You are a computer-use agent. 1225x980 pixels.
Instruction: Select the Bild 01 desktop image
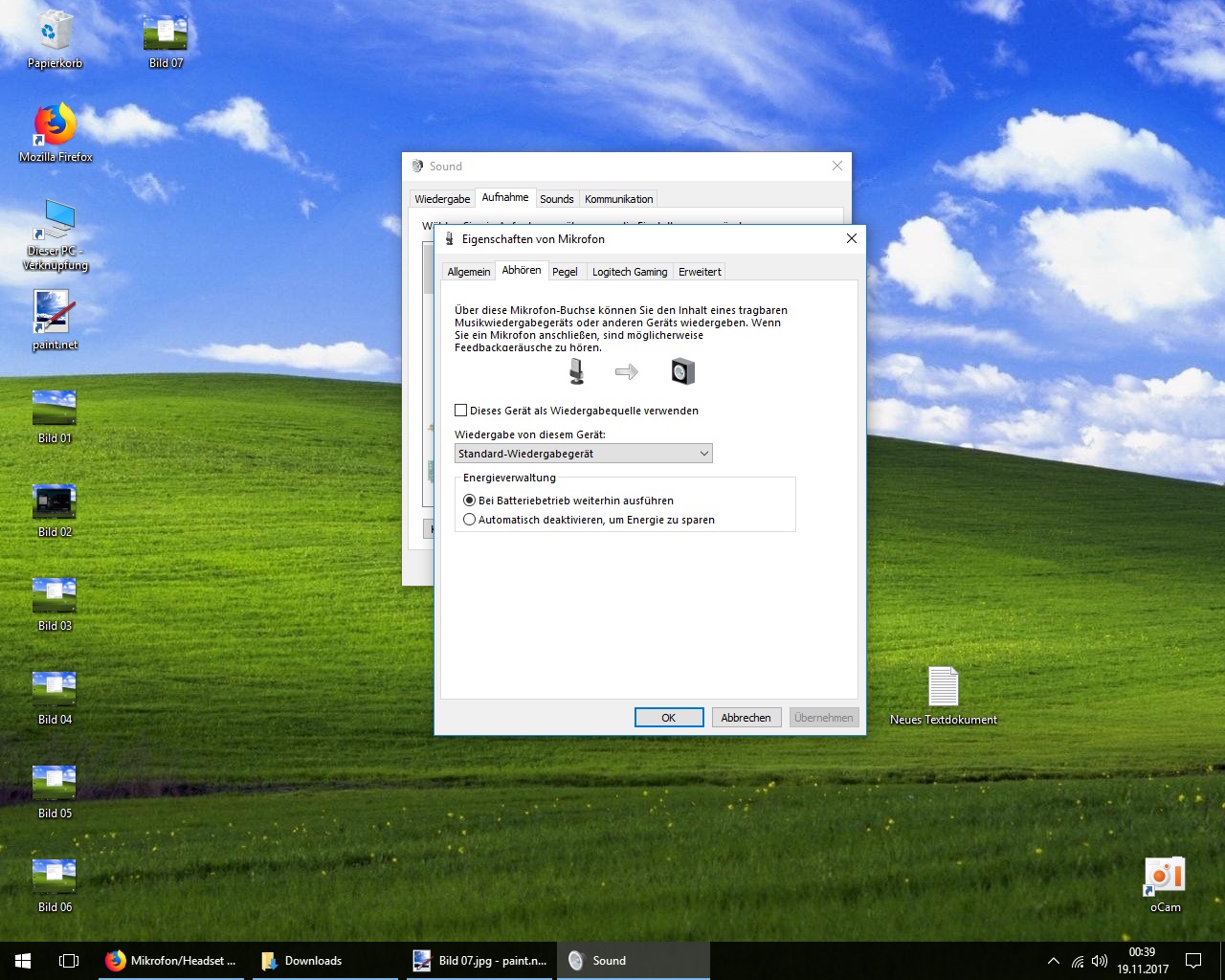pyautogui.click(x=55, y=416)
